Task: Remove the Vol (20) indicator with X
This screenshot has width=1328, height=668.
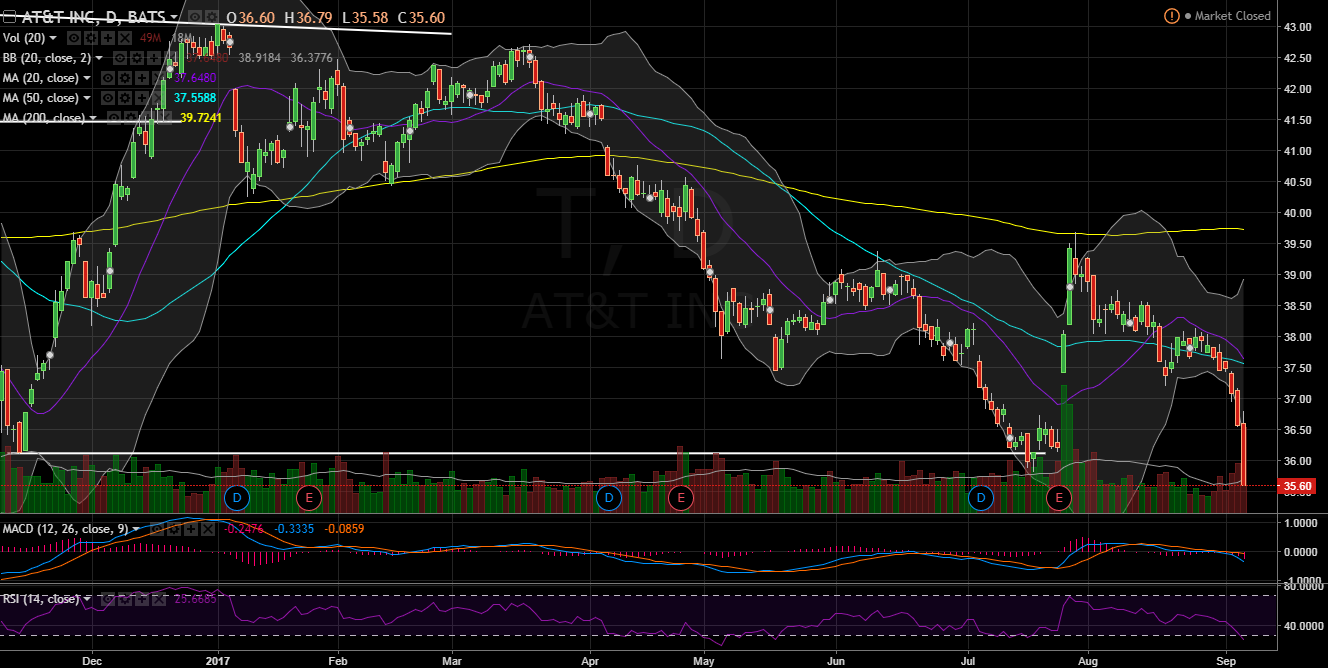Action: pyautogui.click(x=125, y=37)
